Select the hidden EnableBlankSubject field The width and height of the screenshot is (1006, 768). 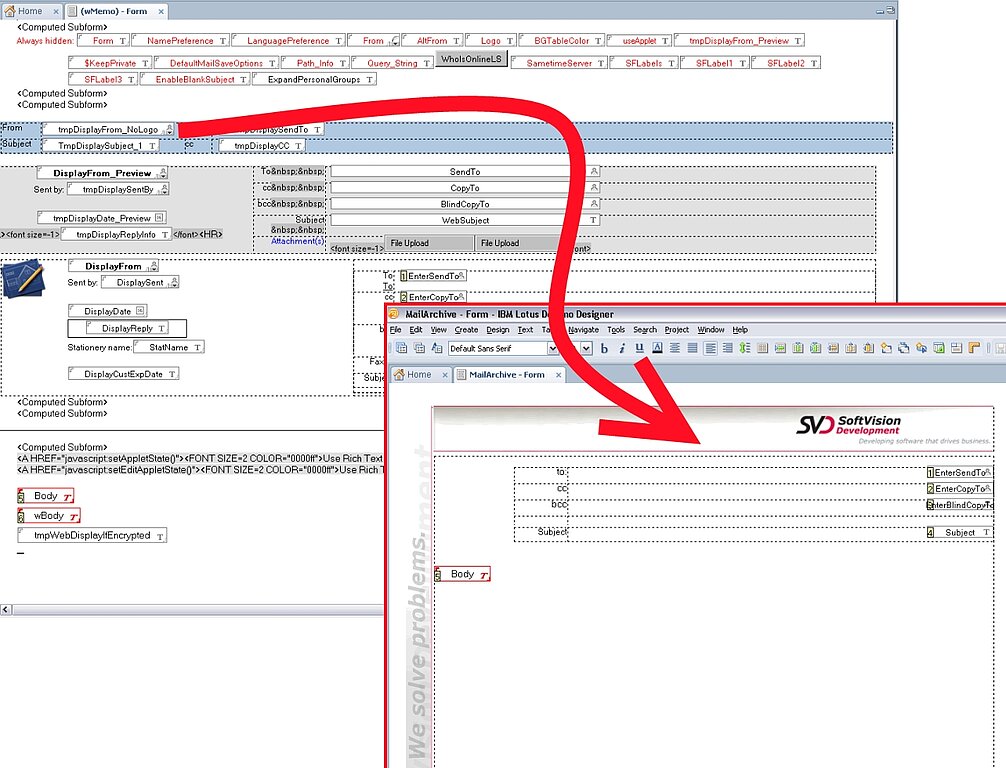tap(195, 80)
